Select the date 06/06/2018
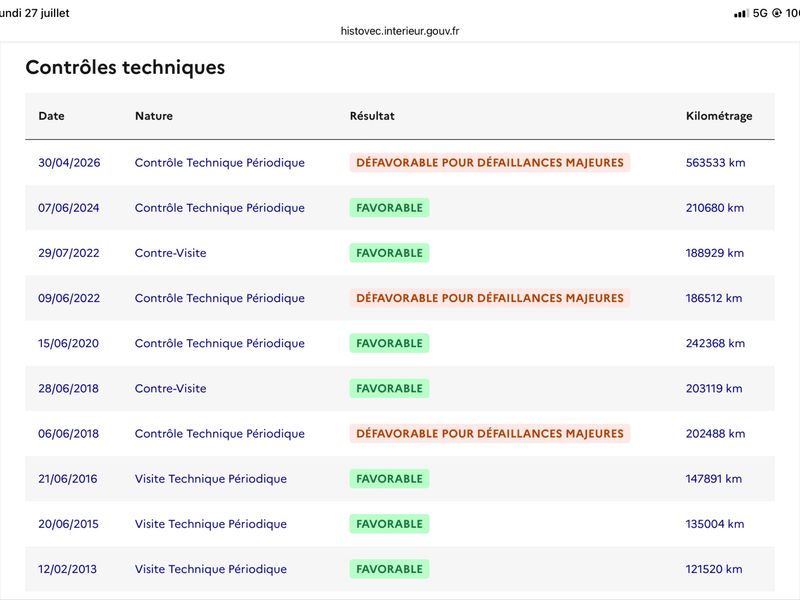The image size is (800, 600). coord(68,434)
